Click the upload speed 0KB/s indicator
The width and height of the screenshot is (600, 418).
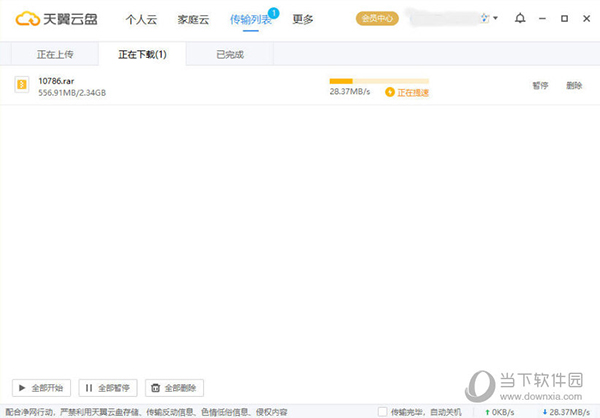[x=500, y=412]
